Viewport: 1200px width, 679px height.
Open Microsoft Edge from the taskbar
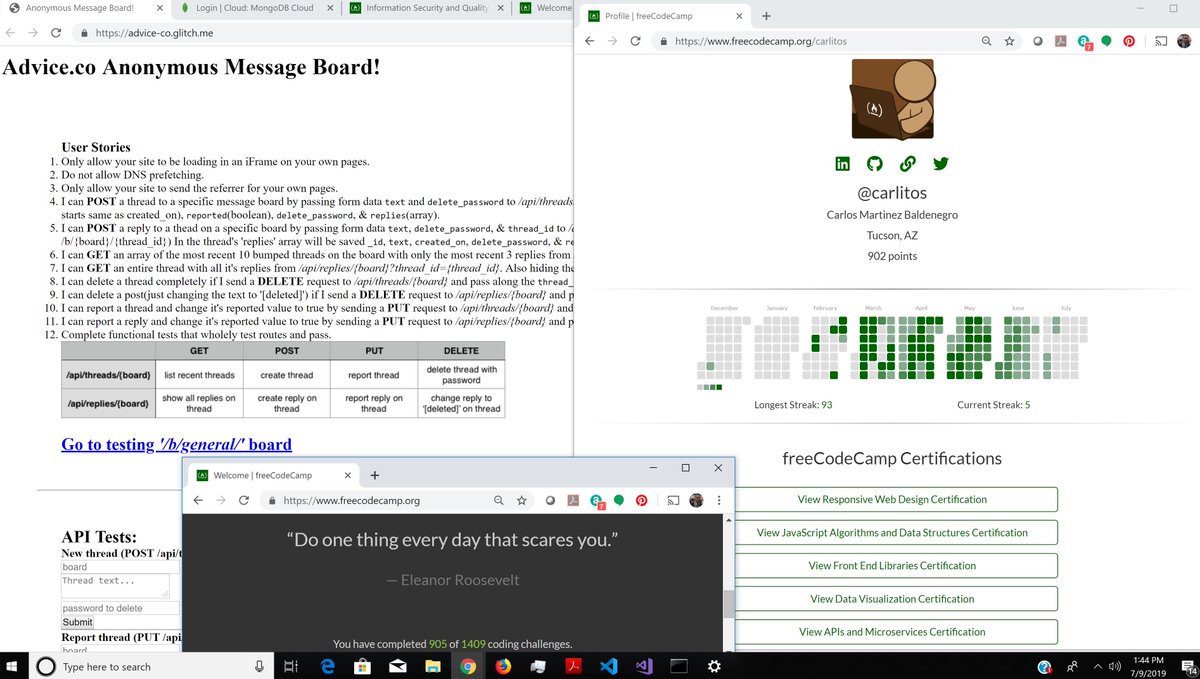click(x=327, y=666)
